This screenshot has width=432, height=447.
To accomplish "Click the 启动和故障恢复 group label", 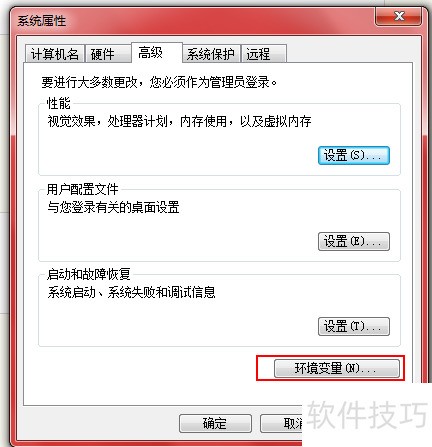I will pyautogui.click(x=88, y=274).
